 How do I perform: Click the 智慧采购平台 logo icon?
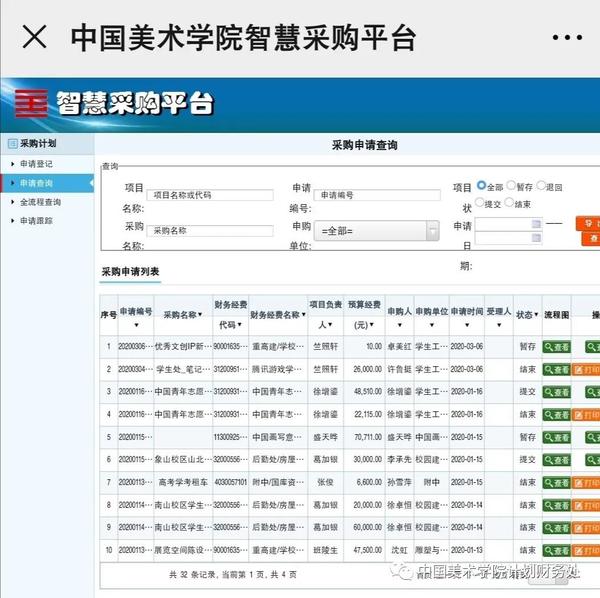pyautogui.click(x=31, y=102)
